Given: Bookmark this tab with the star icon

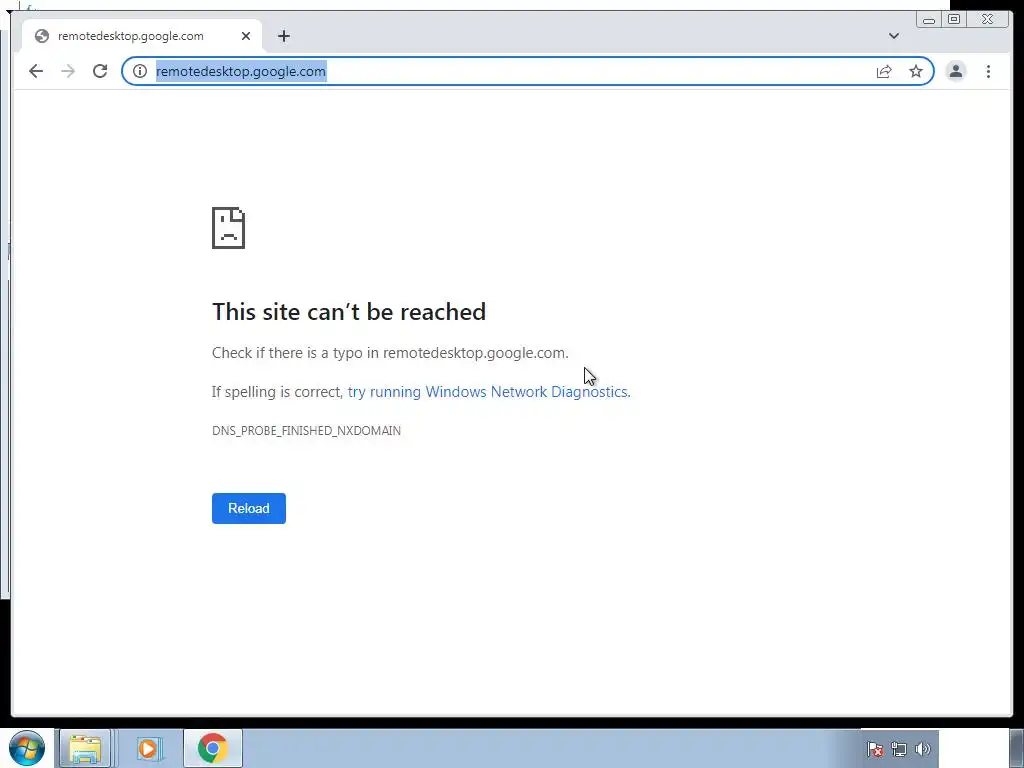Looking at the screenshot, I should 916,71.
